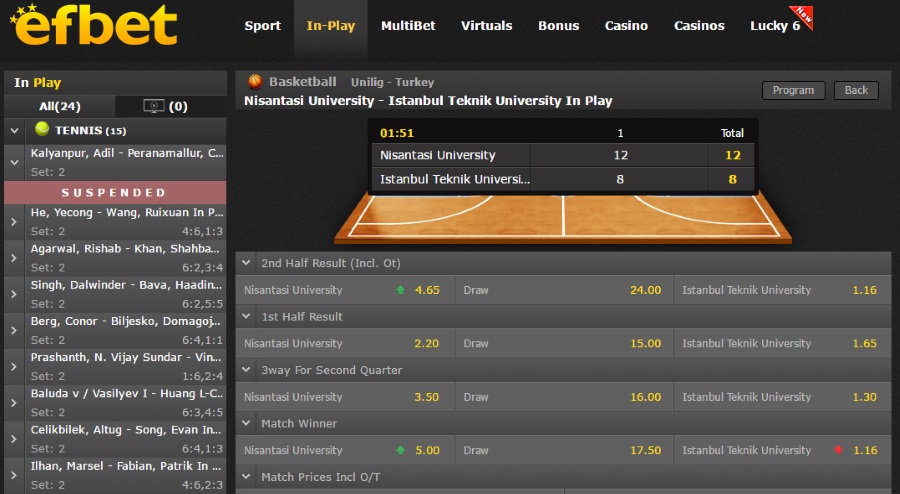Image resolution: width=900 pixels, height=494 pixels.
Task: Open Singh, Dalwinder - Bava, Haadin match
Action: pyautogui.click(x=126, y=285)
